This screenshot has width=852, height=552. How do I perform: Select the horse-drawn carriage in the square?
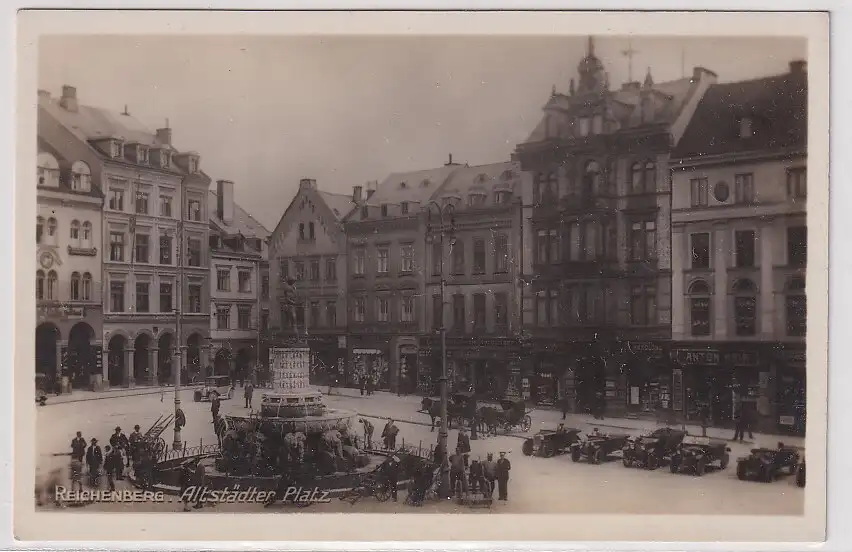tap(480, 412)
